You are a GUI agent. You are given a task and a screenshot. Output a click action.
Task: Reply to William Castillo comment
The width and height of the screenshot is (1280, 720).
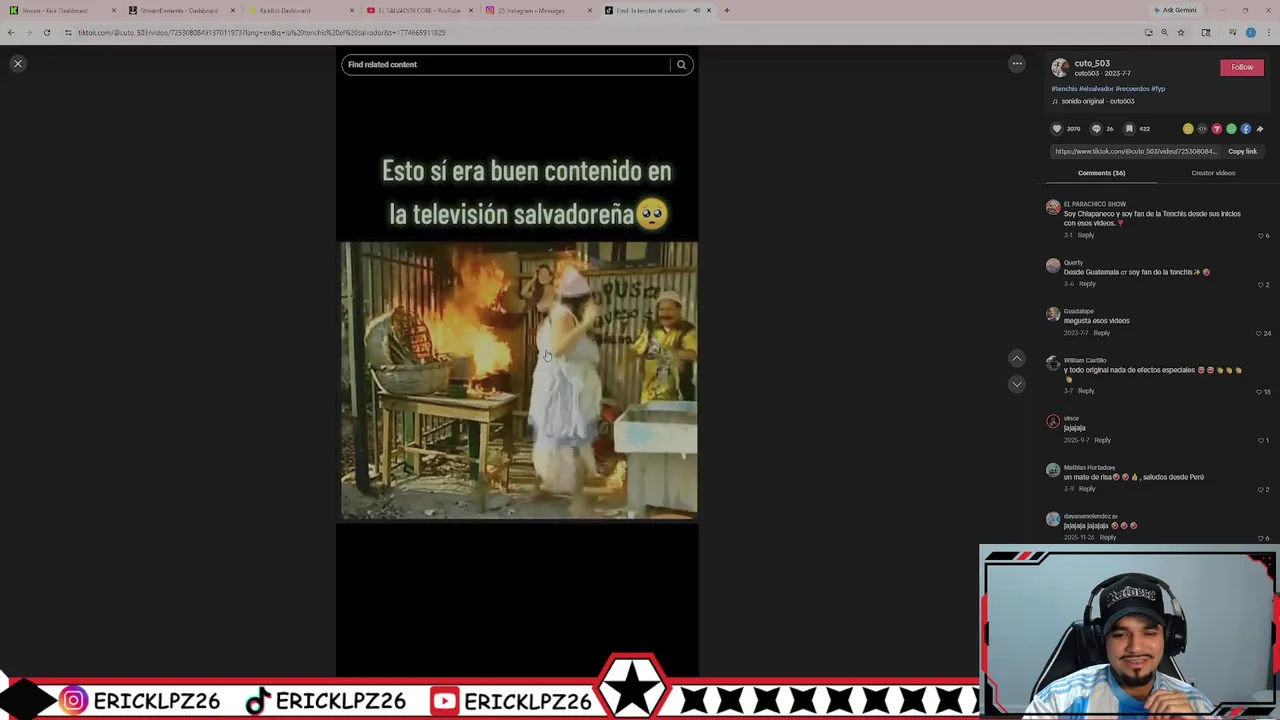pos(1086,391)
